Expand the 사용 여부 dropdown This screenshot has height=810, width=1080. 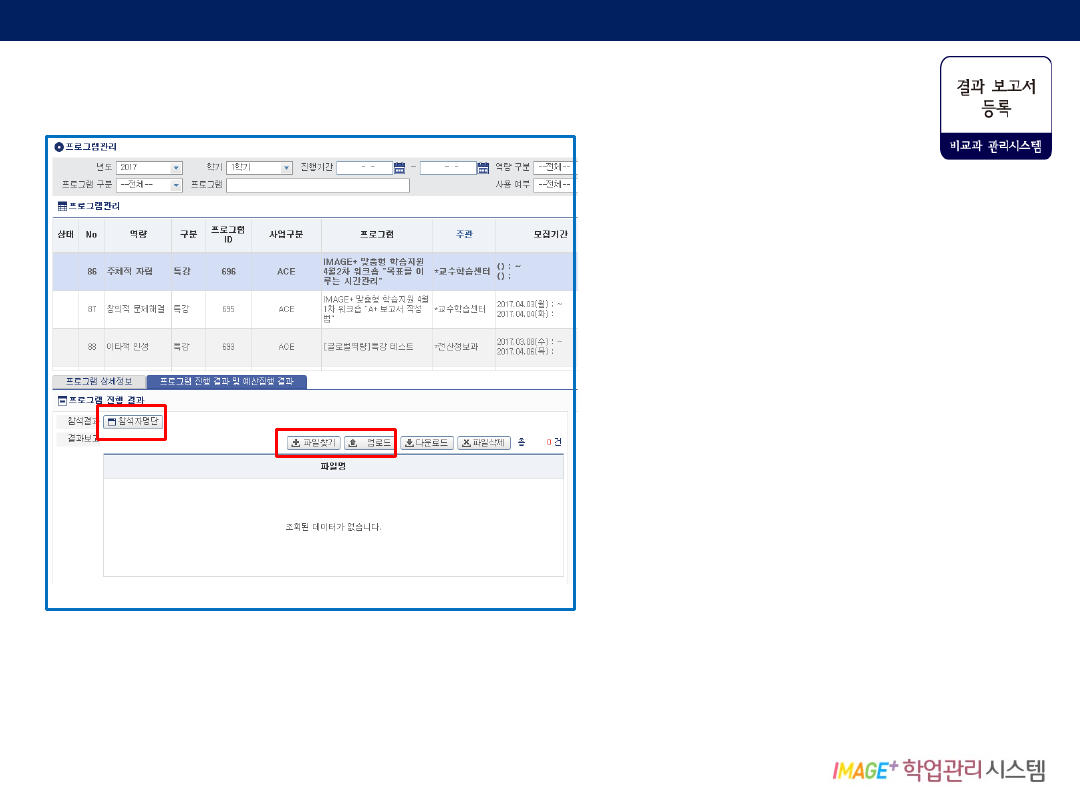point(554,185)
